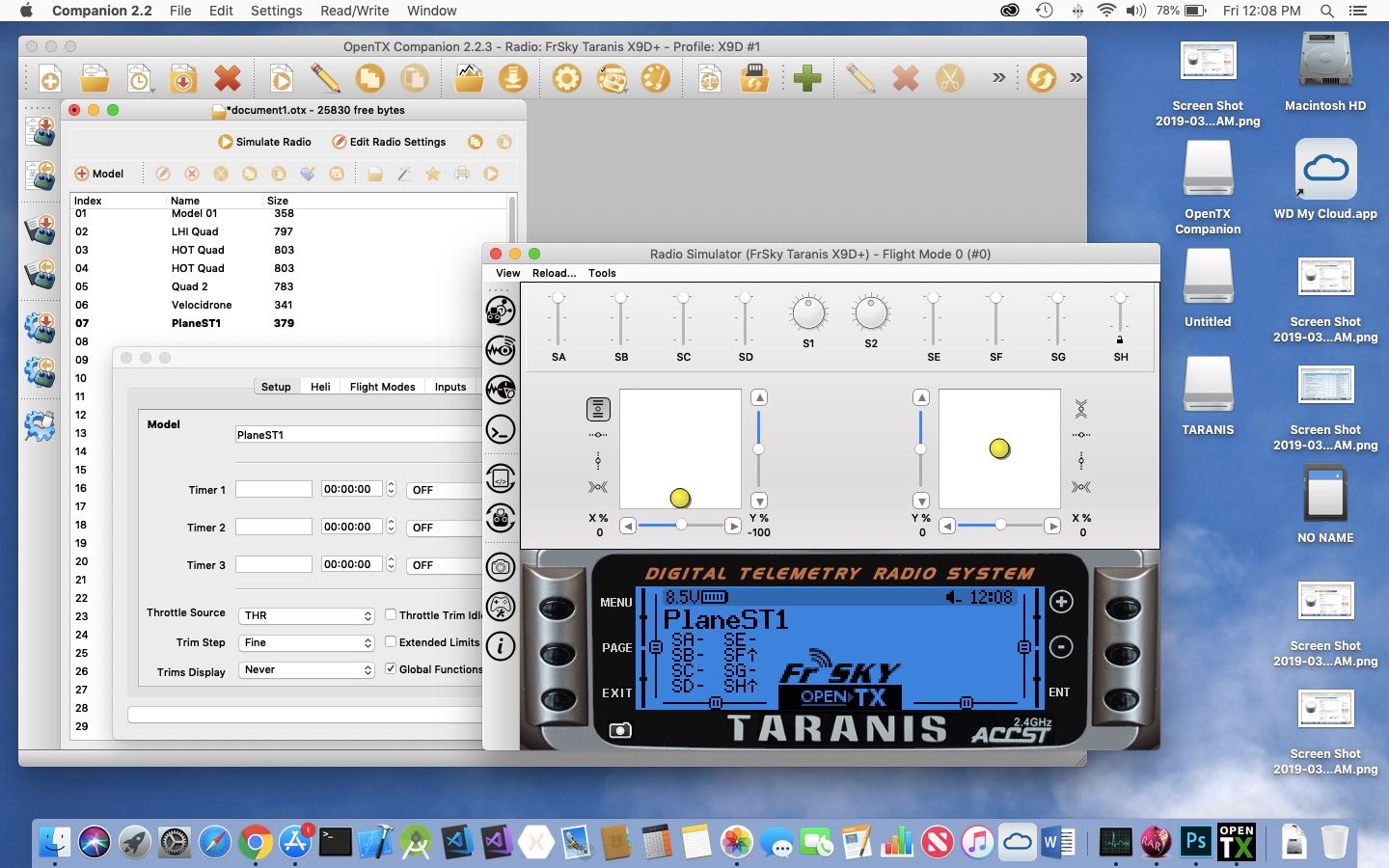Switch to Heli tab in model editor
This screenshot has height=868, width=1389.
point(320,387)
